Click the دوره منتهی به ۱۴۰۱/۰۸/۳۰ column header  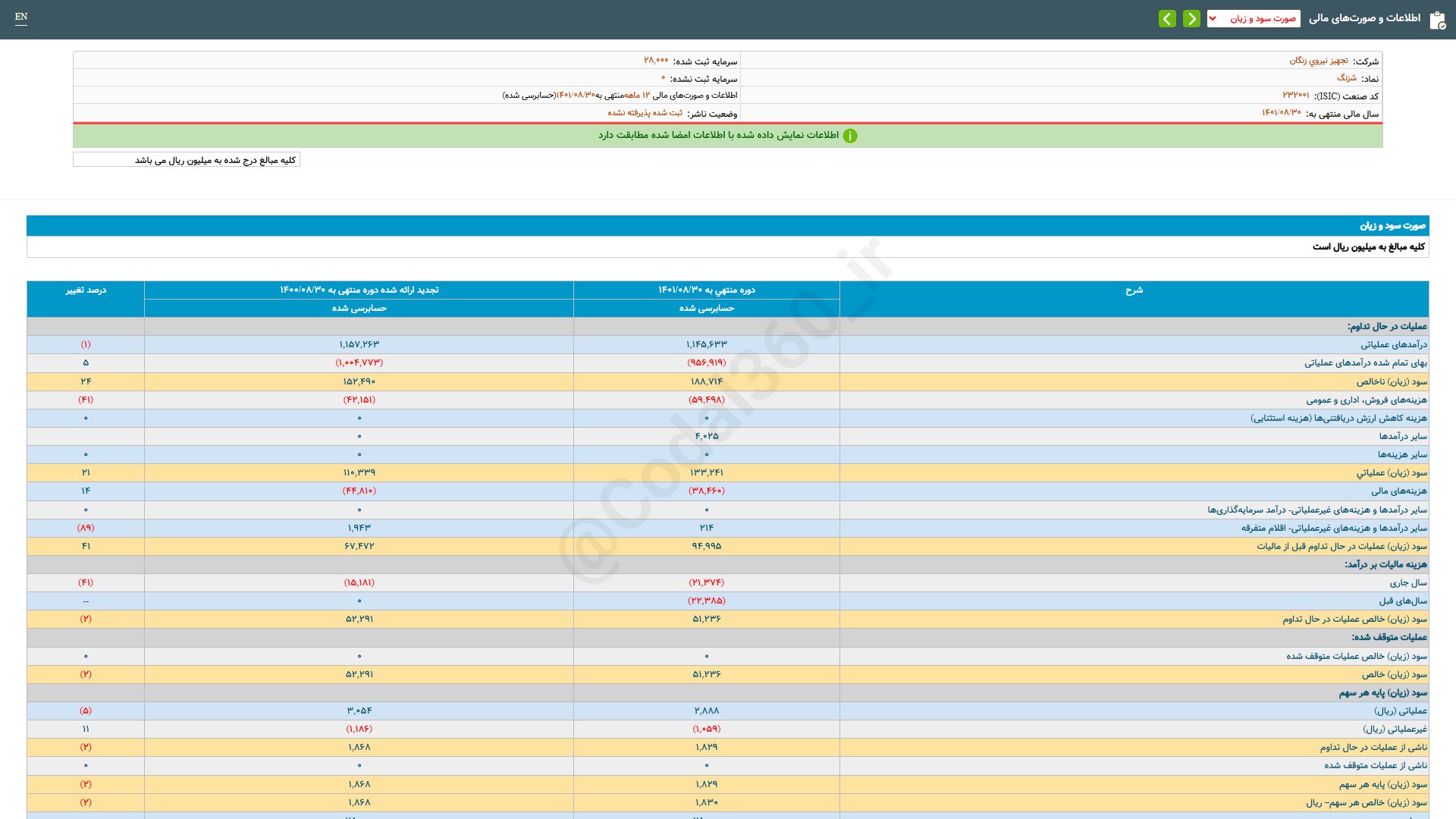tap(706, 290)
